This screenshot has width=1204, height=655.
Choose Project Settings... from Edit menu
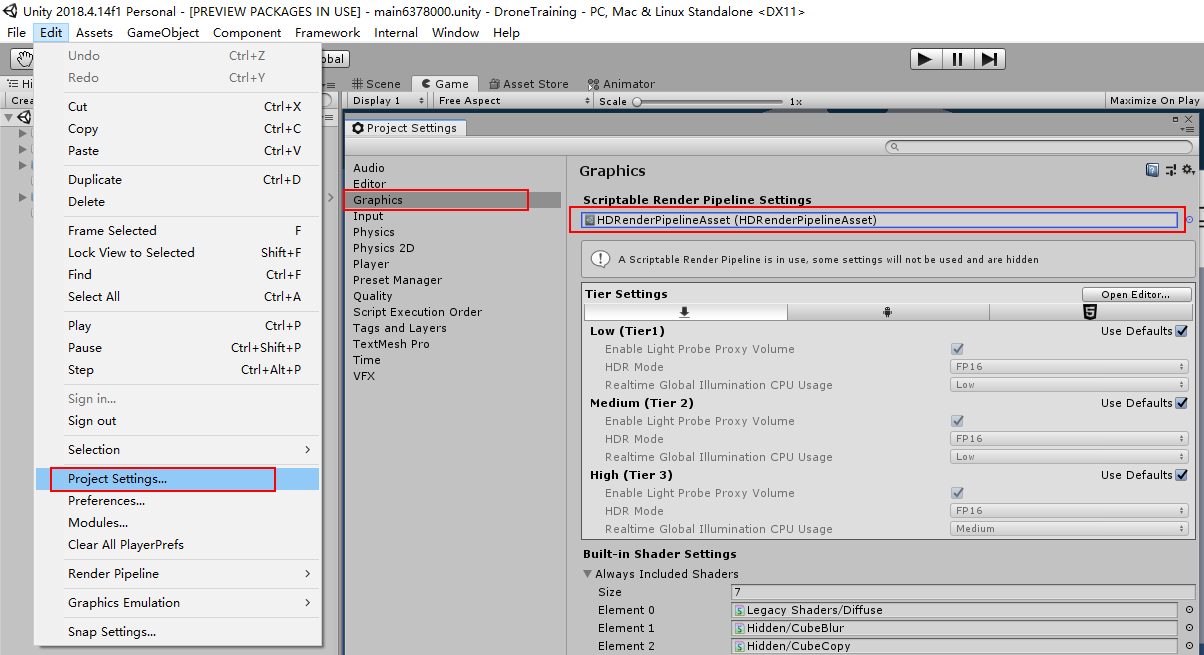178,479
